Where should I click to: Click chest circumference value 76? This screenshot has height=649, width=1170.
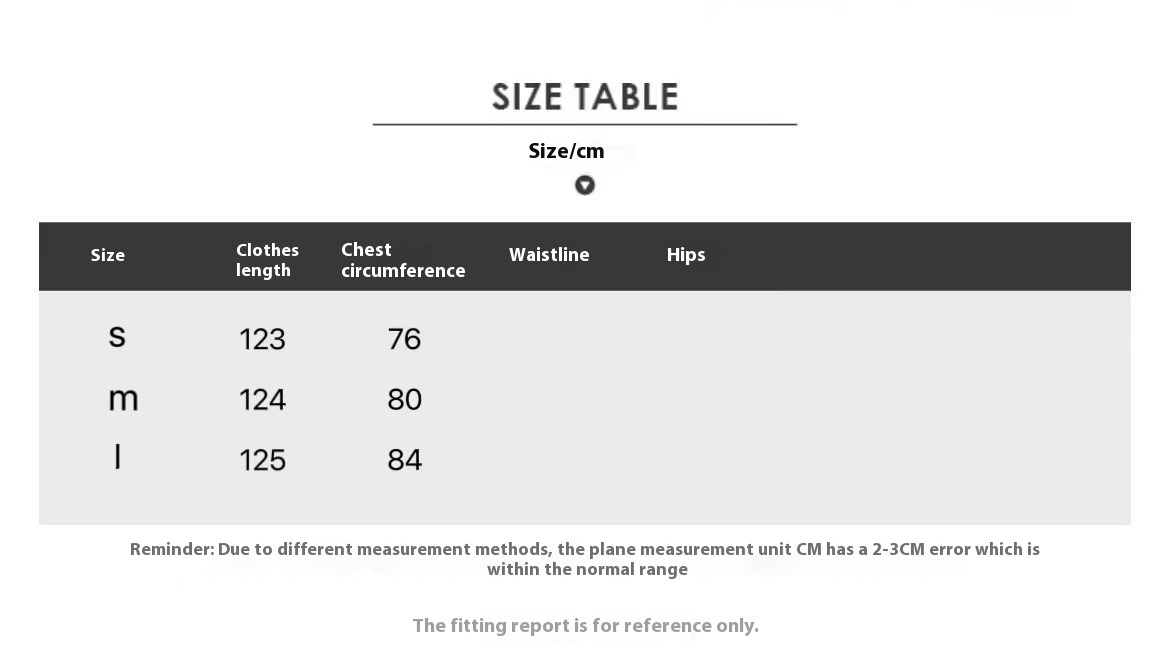pyautogui.click(x=404, y=339)
